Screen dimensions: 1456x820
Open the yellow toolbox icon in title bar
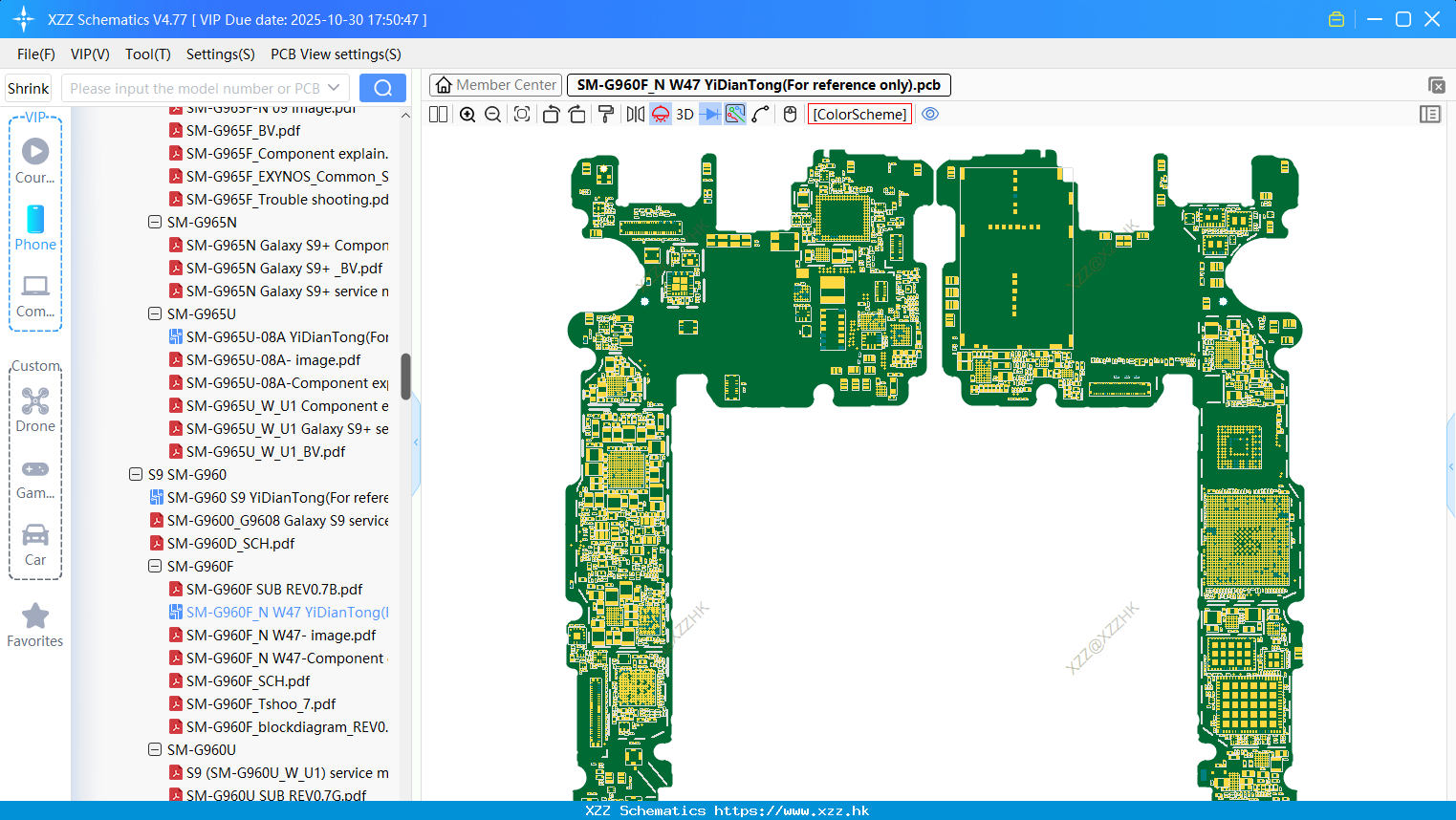pos(1336,19)
